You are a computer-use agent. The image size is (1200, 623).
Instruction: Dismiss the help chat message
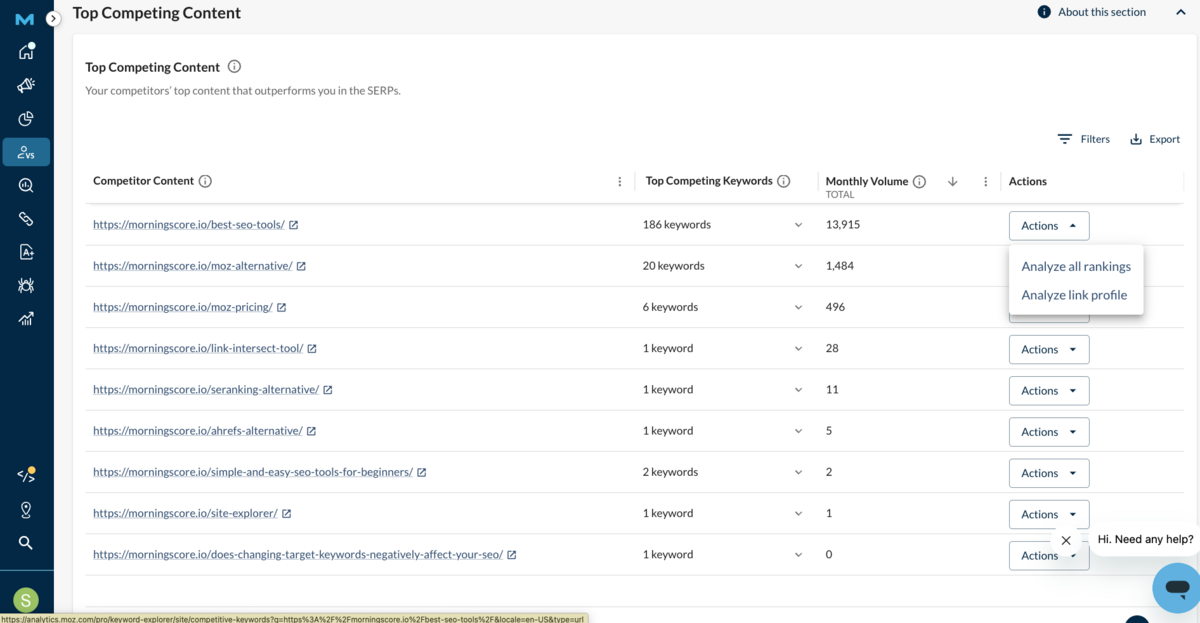click(1066, 540)
